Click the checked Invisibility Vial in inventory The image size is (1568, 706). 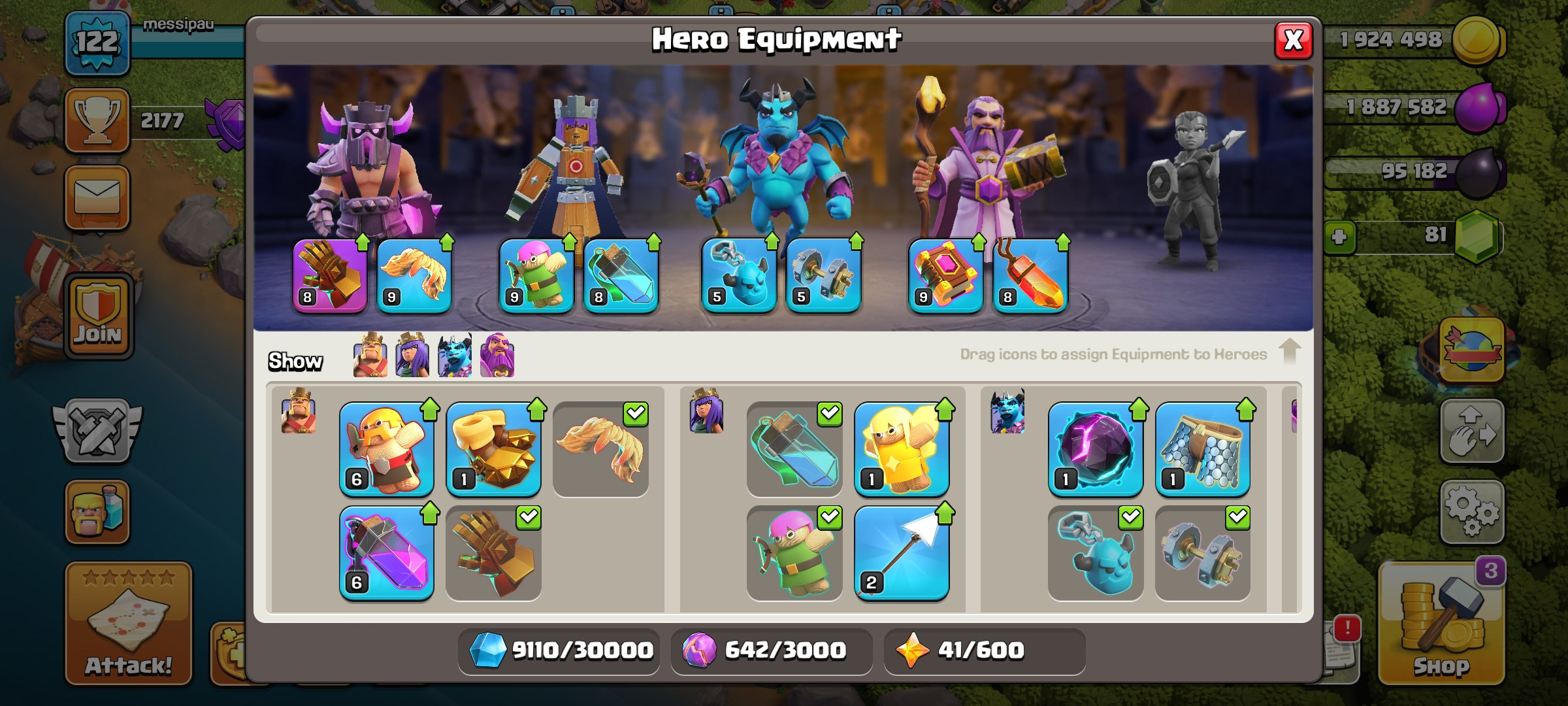tap(794, 450)
